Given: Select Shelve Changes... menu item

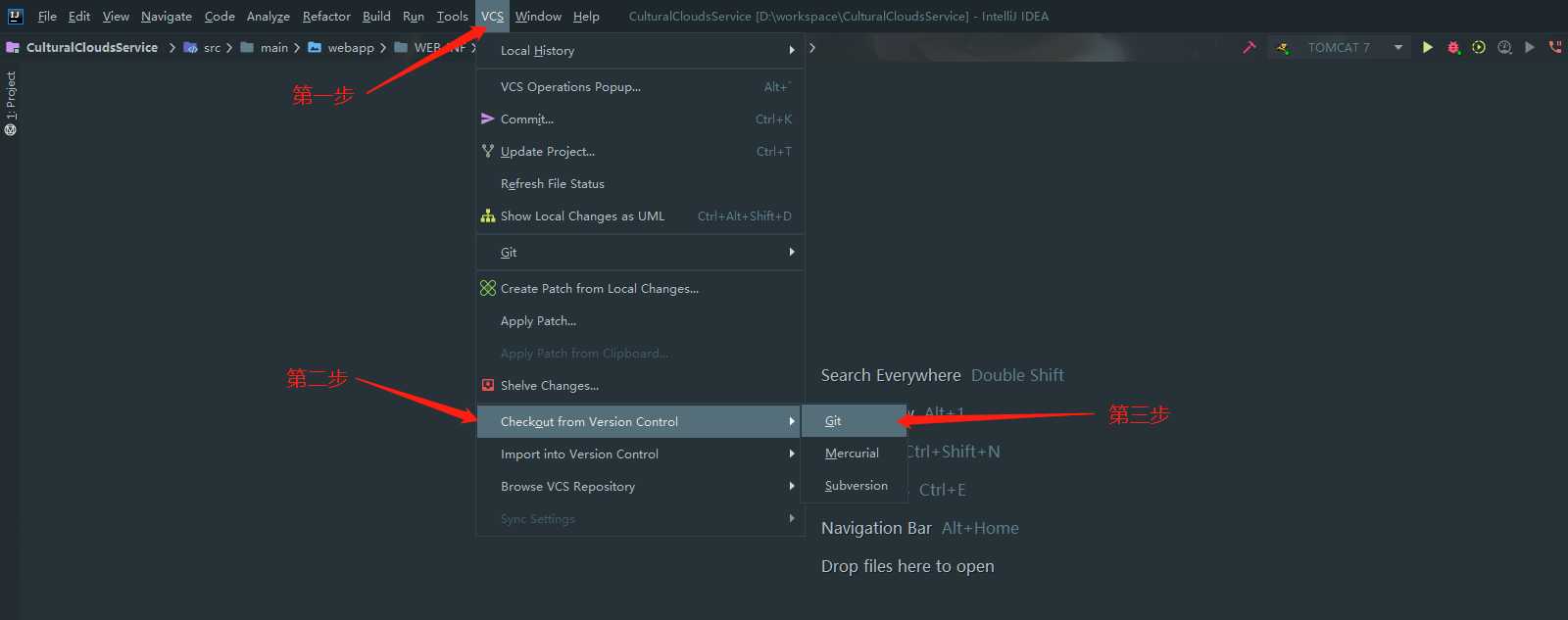Looking at the screenshot, I should click(640, 385).
